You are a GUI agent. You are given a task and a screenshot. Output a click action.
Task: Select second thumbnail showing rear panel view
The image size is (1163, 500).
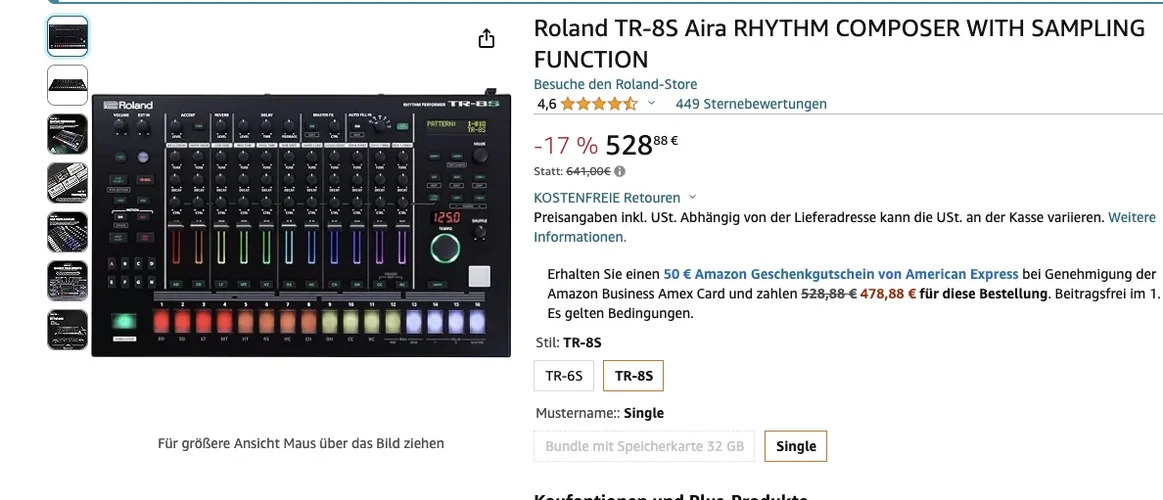67,85
